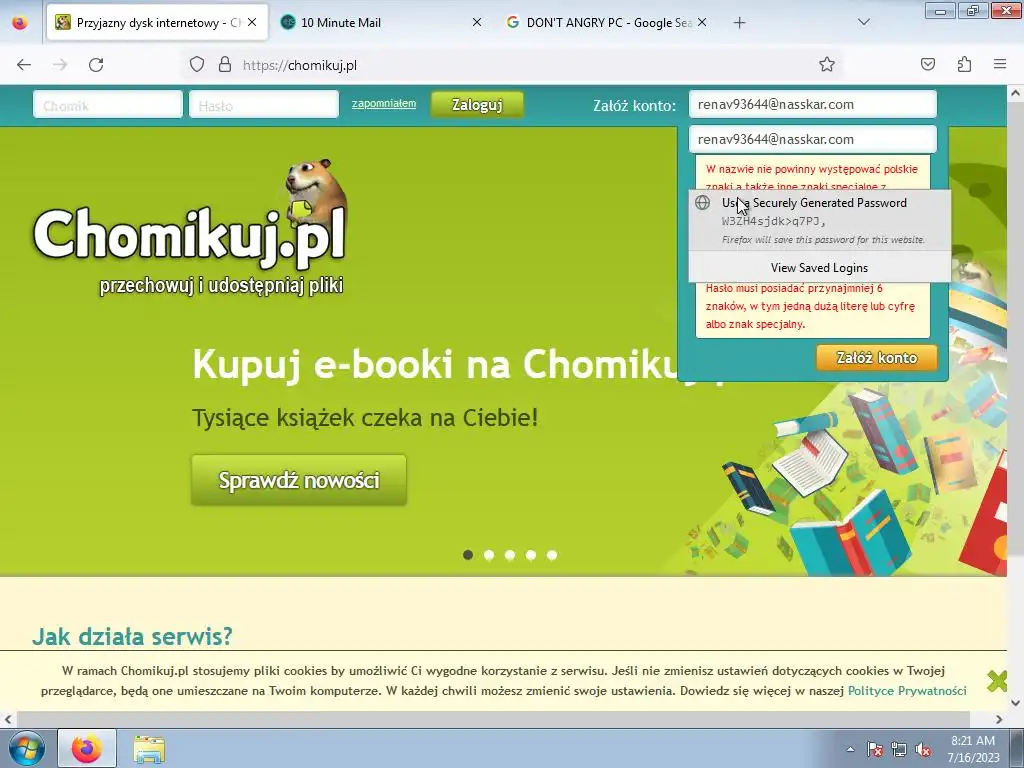Click the Action Center flag tray icon

874,749
